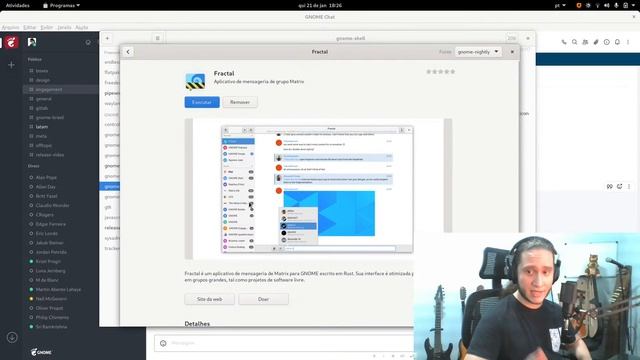640x360 pixels.
Task: Click the Fractal app icon in Software
Action: click(195, 81)
